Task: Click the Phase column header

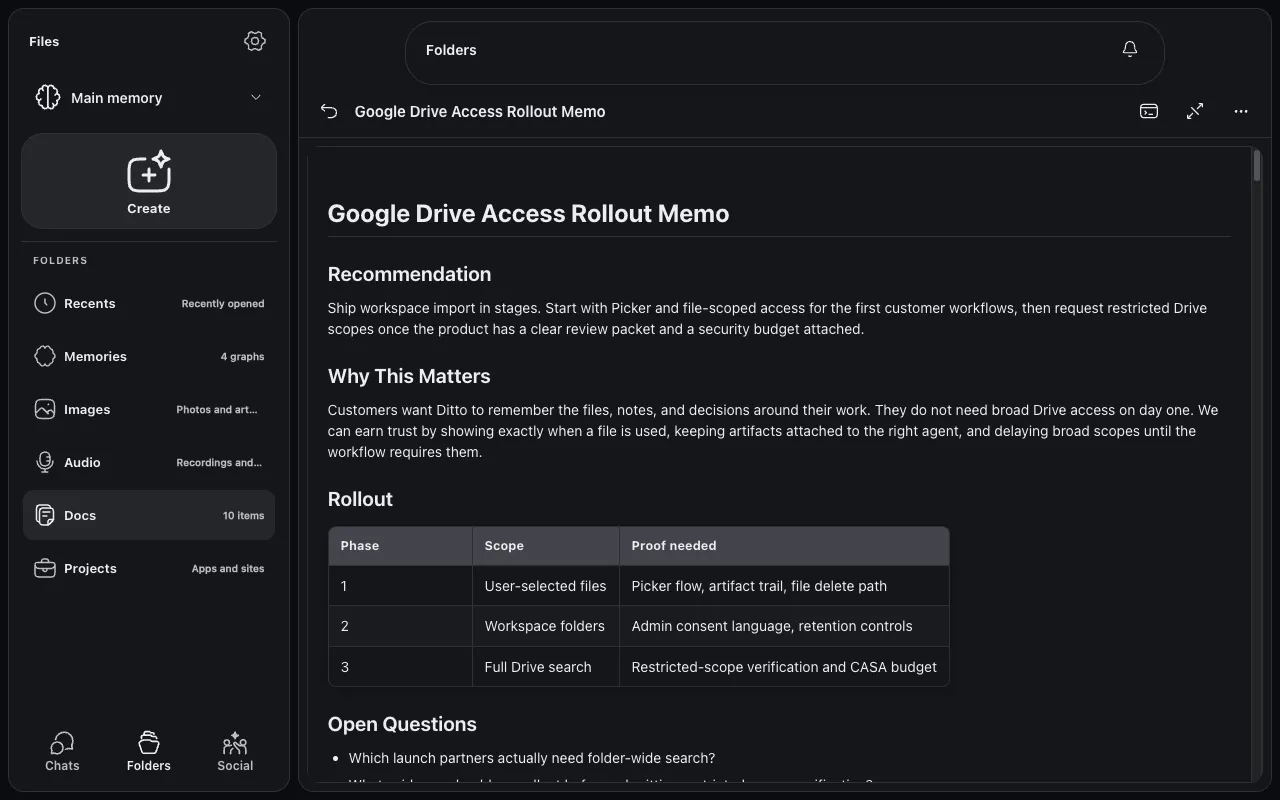Action: [x=400, y=546]
